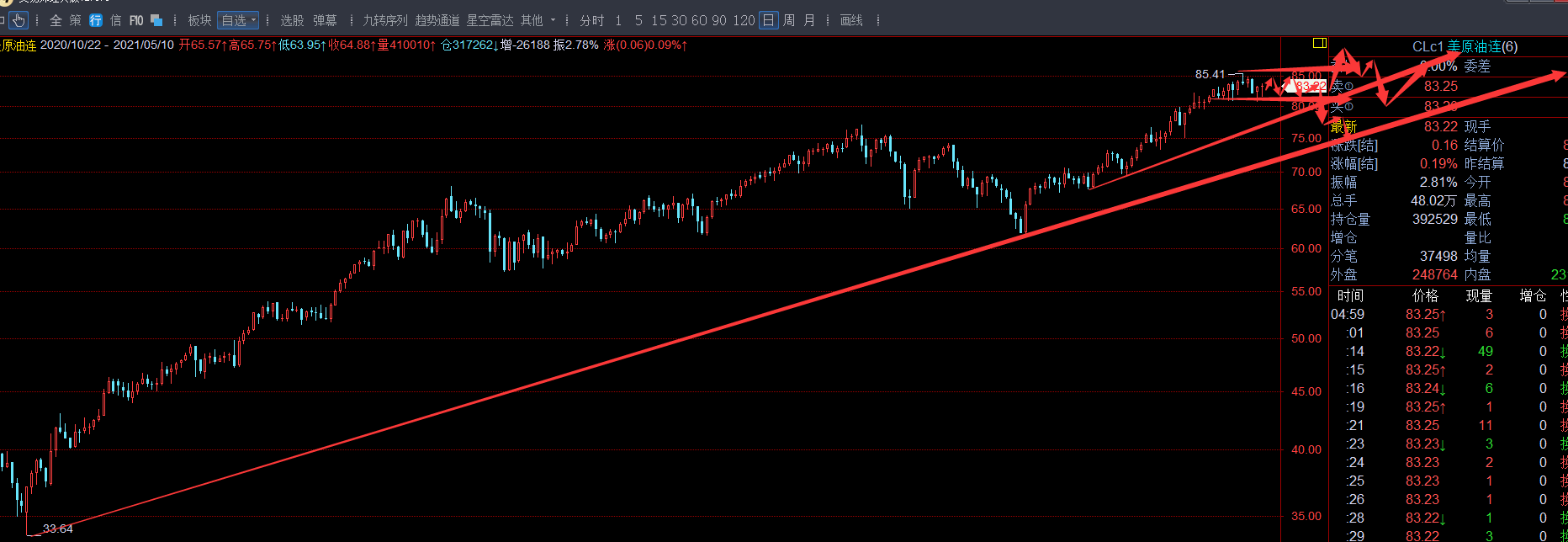1568x542 pixels.
Task: Click the 信 info icon
Action: click(116, 20)
